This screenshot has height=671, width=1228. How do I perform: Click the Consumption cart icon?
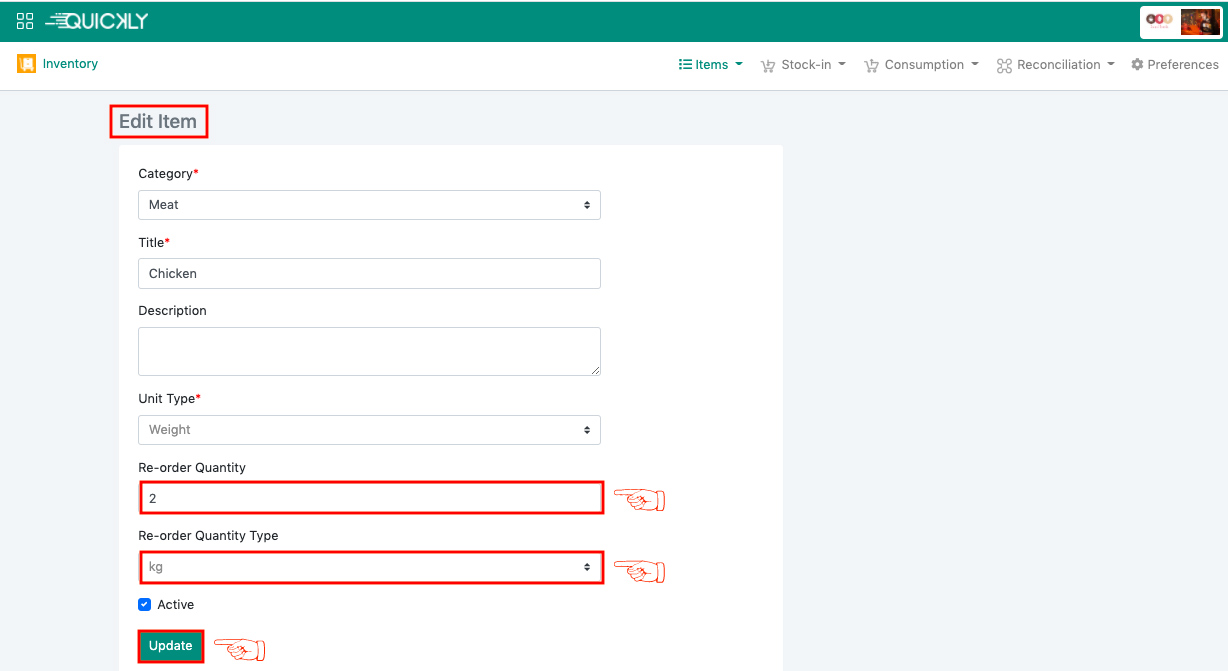pyautogui.click(x=871, y=66)
